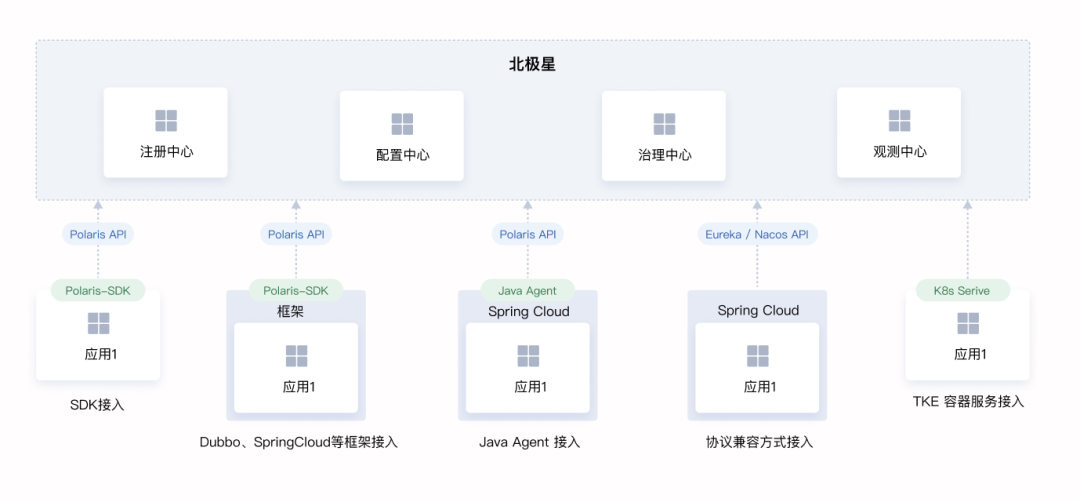Viewport: 1080px width, 502px height.
Task: Click the Polaris-SDK badge on the SDK接入 card
Action: (98, 291)
